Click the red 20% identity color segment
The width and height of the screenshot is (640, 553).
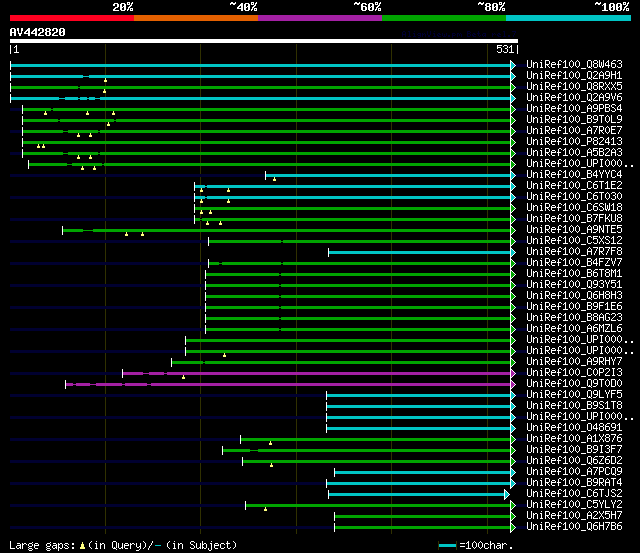[x=72, y=18]
